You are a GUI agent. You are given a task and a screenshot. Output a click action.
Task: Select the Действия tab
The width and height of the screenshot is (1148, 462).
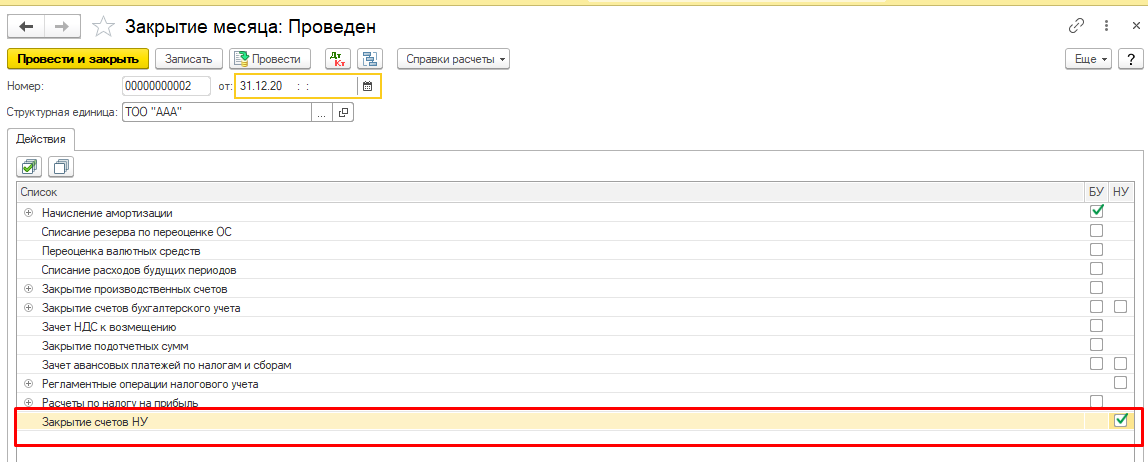pyautogui.click(x=42, y=139)
